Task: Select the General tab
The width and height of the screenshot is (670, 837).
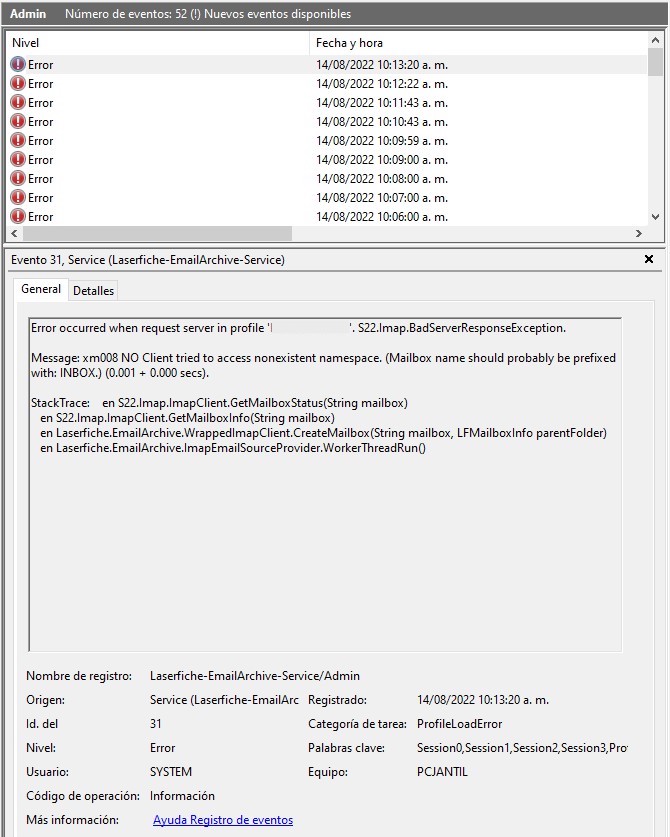Action: pyautogui.click(x=41, y=289)
